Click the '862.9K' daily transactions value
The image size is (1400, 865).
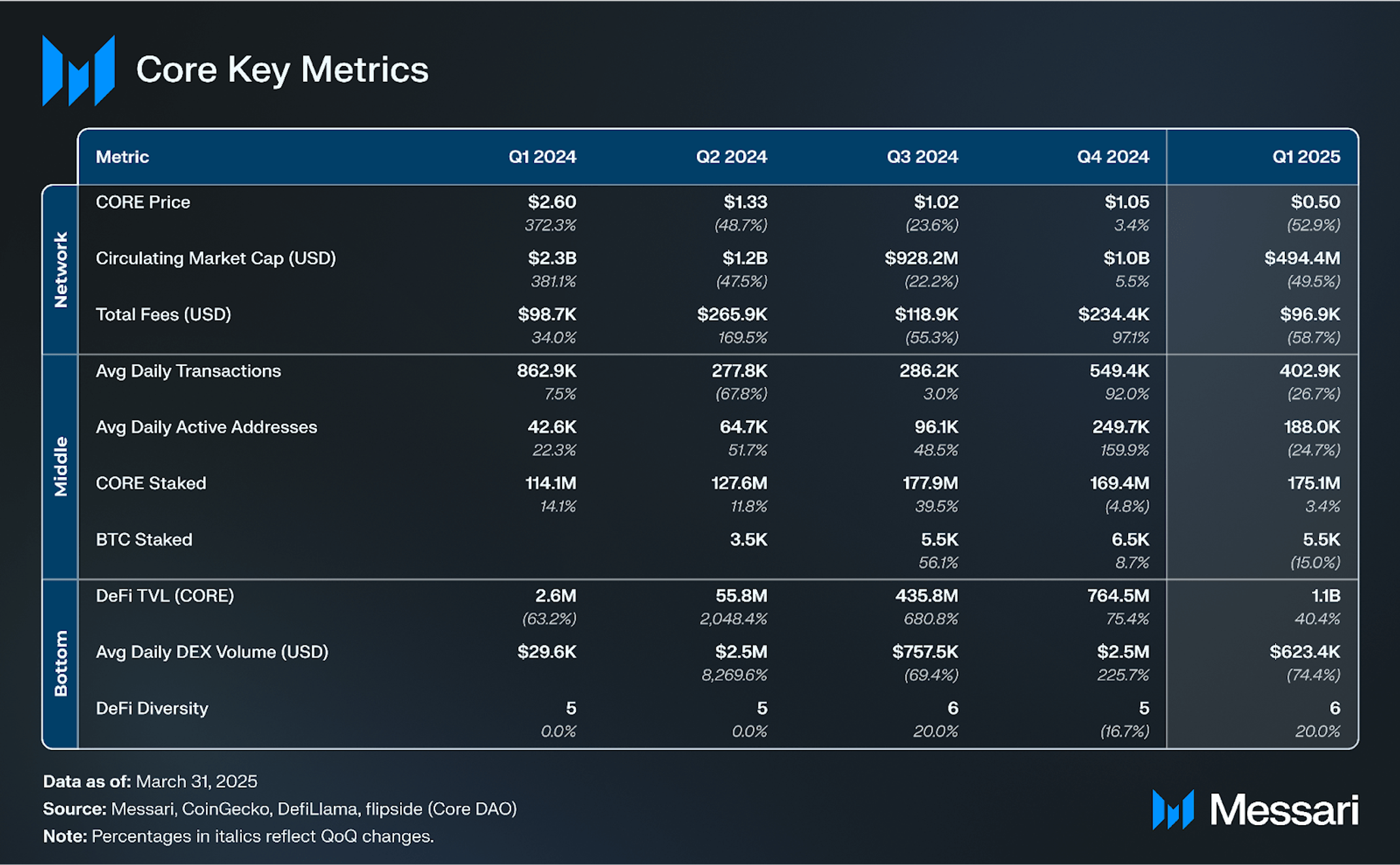pyautogui.click(x=547, y=371)
